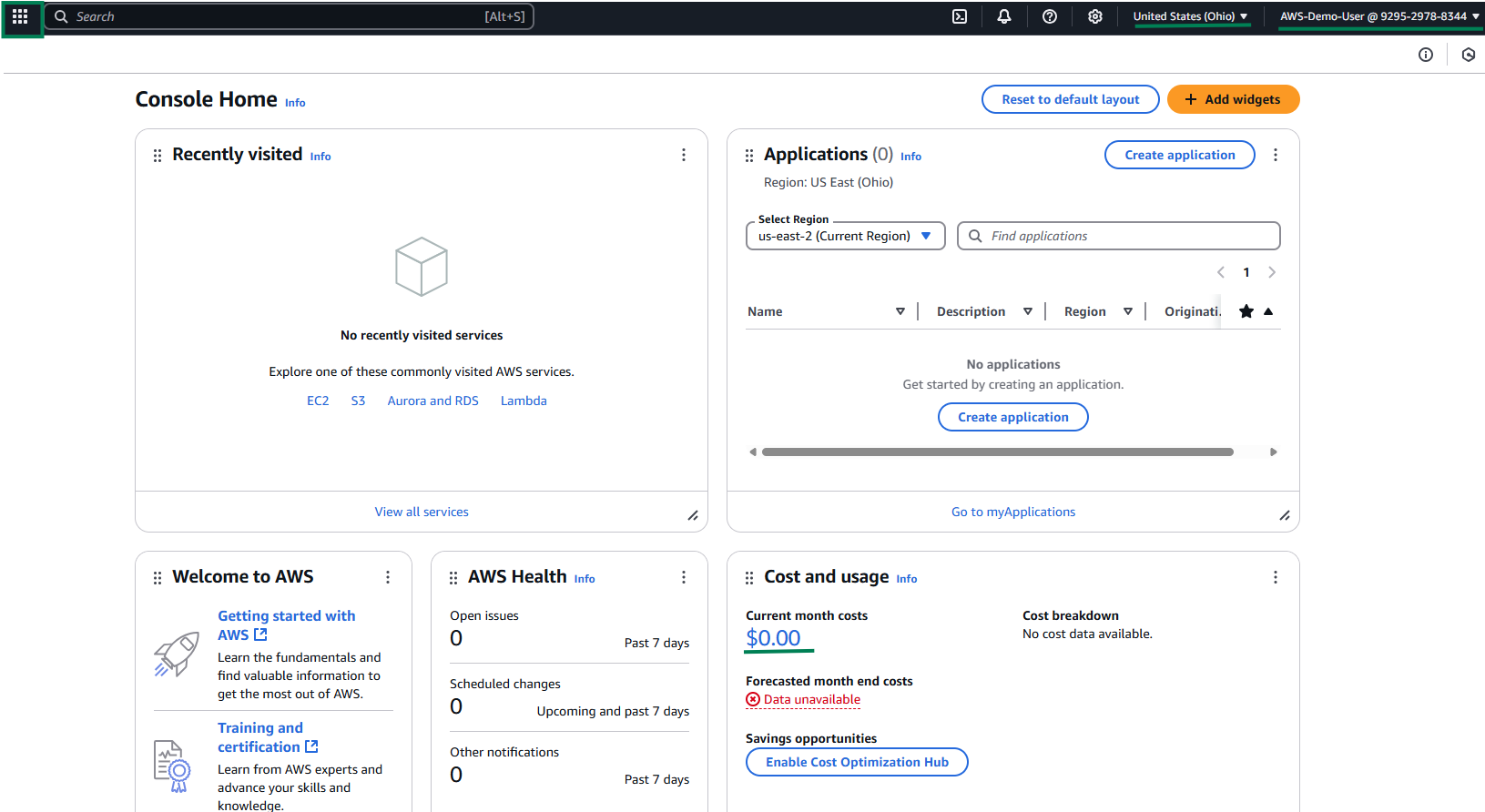Viewport: 1485px width, 812px height.
Task: Click Enable Cost Optimization Hub
Action: [857, 762]
